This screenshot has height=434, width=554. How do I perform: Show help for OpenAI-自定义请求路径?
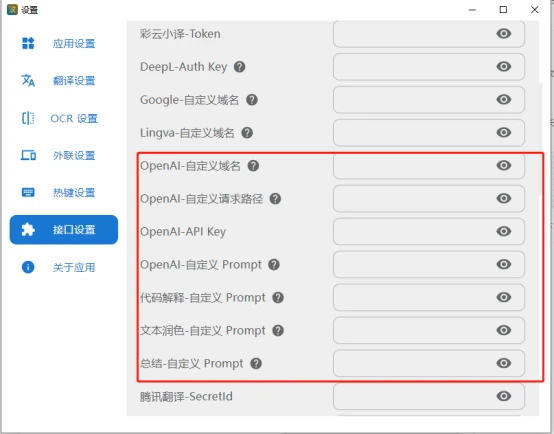pos(275,199)
